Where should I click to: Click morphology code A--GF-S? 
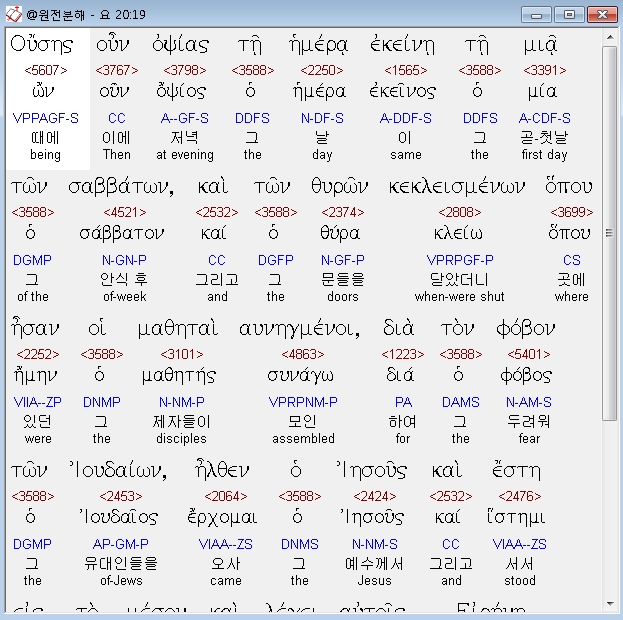[185, 118]
